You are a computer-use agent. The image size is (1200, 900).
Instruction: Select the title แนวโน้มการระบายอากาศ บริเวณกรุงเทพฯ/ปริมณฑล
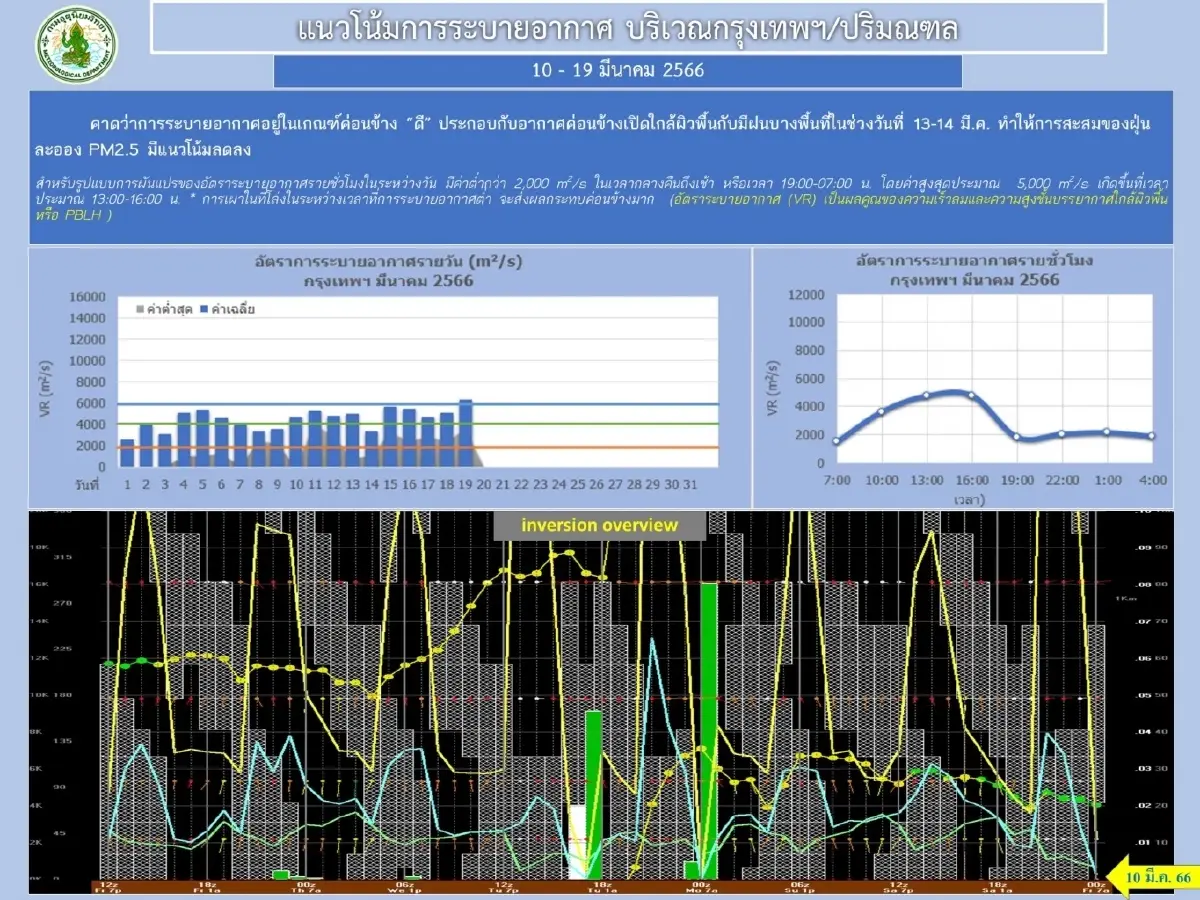(x=627, y=28)
